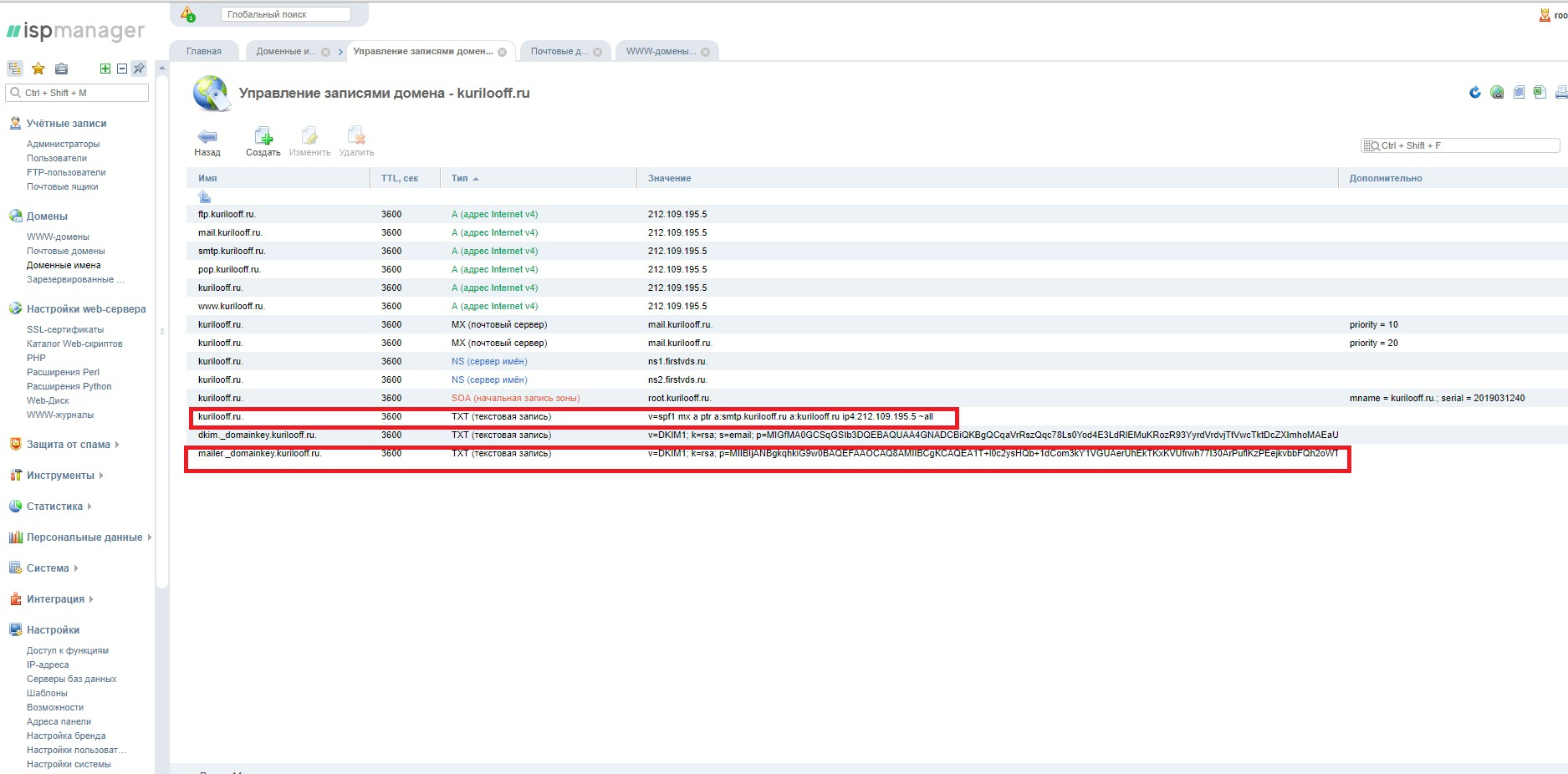
Task: Close the Управление записями домен... tab
Action: (502, 52)
